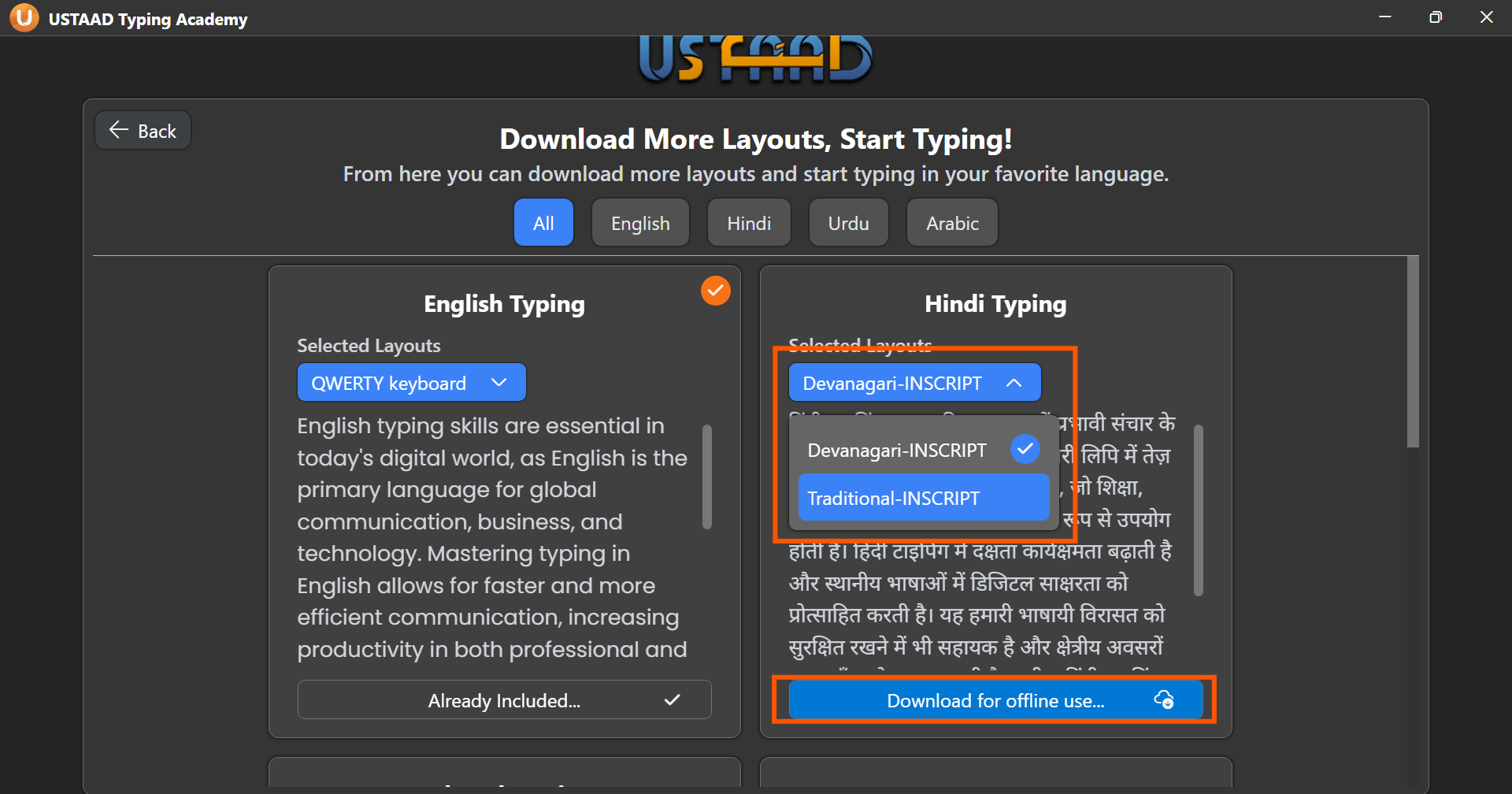Show only Urdu layouts
Image resolution: width=1512 pixels, height=794 pixels.
(848, 223)
